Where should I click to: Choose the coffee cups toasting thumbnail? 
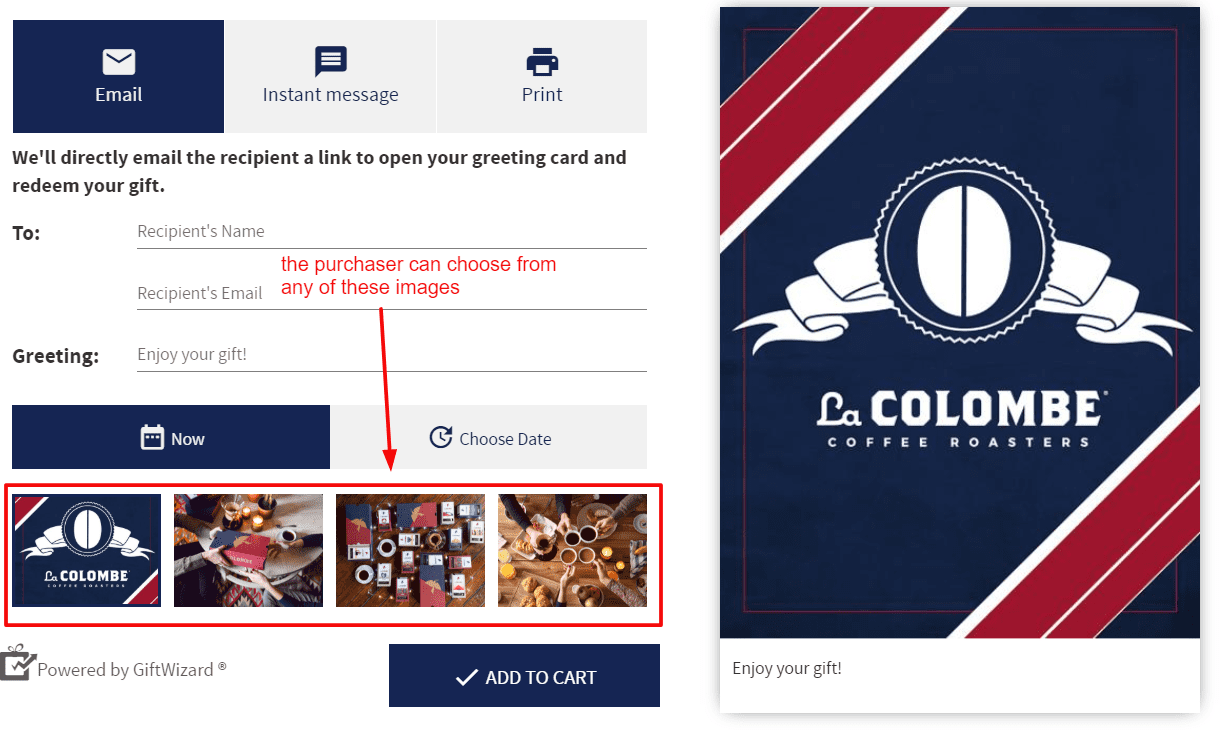tap(572, 550)
